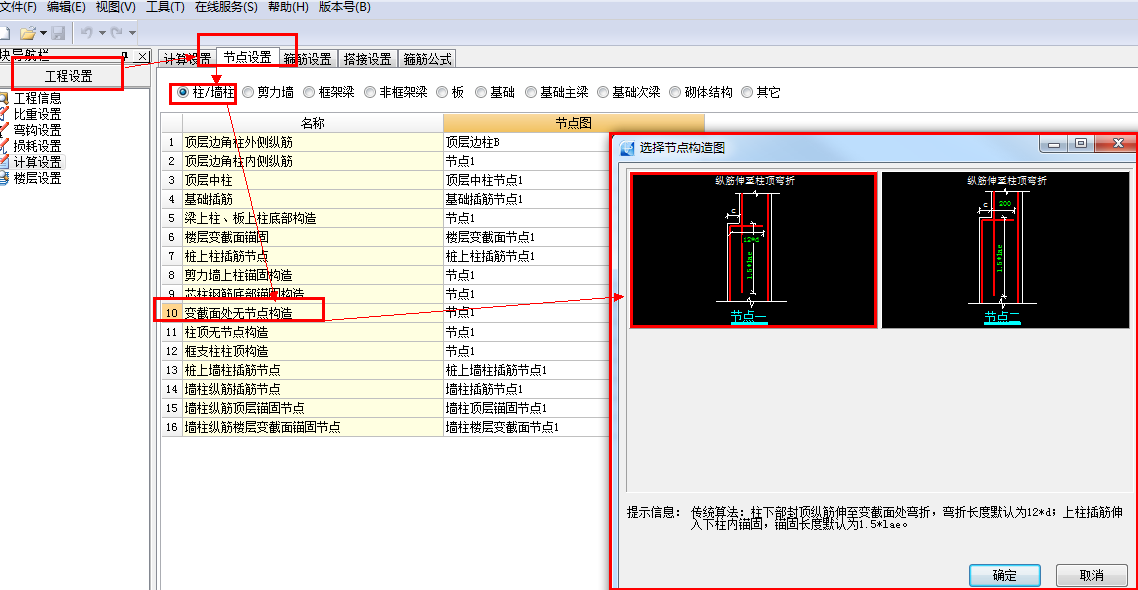Cancel the dialog with 取消
Image resolution: width=1138 pixels, height=590 pixels.
[x=1091, y=575]
